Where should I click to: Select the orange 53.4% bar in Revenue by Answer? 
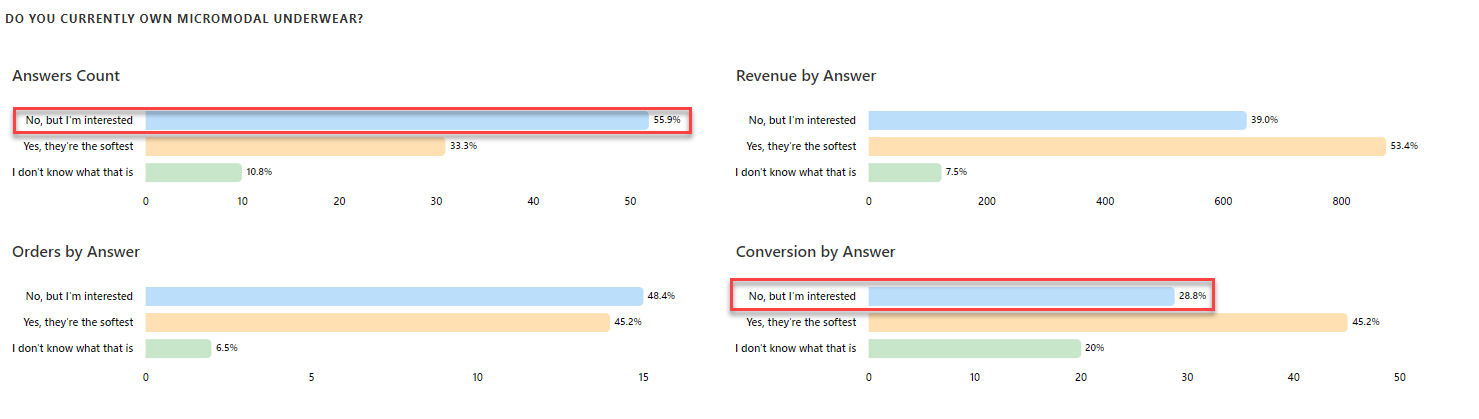click(x=1126, y=146)
